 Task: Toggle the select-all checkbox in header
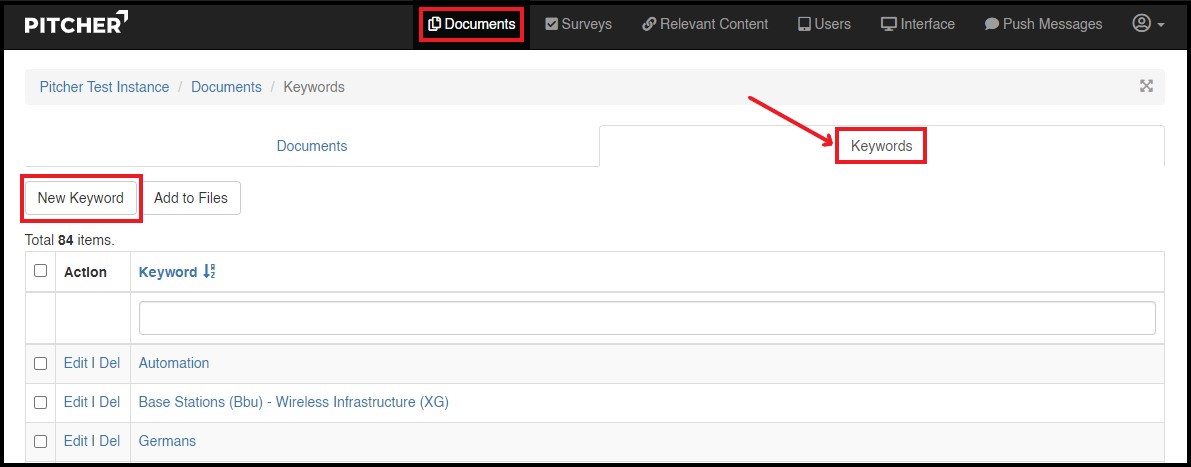(x=41, y=271)
